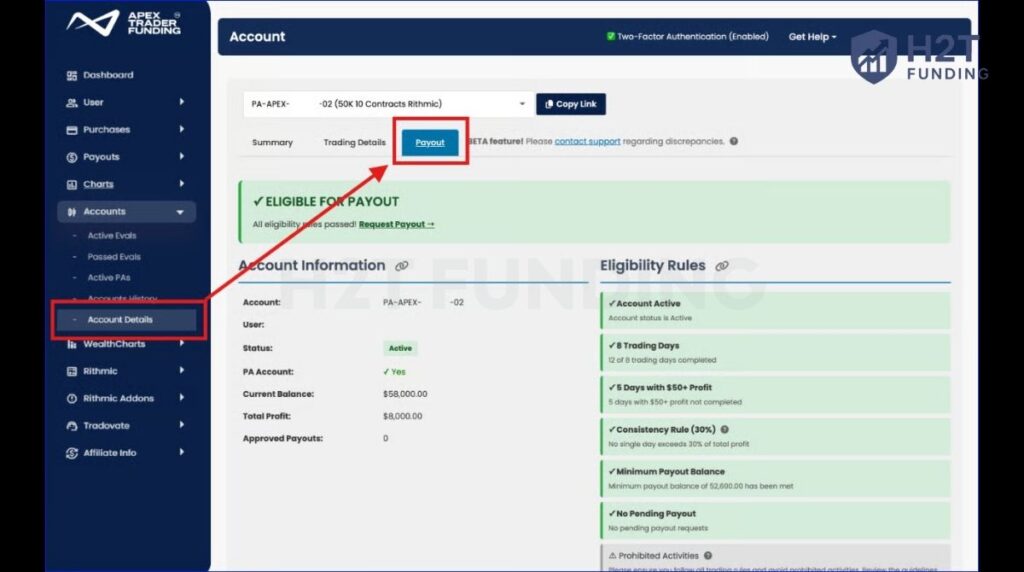
Task: Expand the Tradovate menu arrow
Action: 182,425
